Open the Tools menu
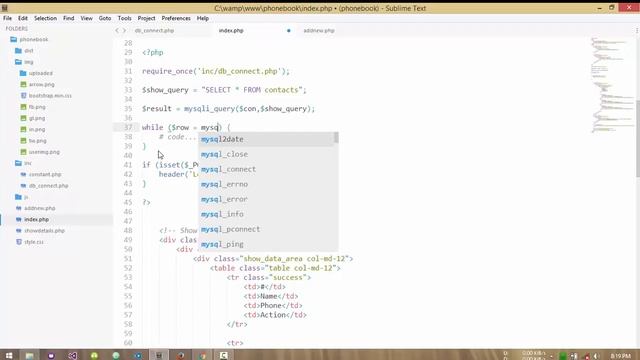Image resolution: width=640 pixels, height=360 pixels. click(124, 18)
